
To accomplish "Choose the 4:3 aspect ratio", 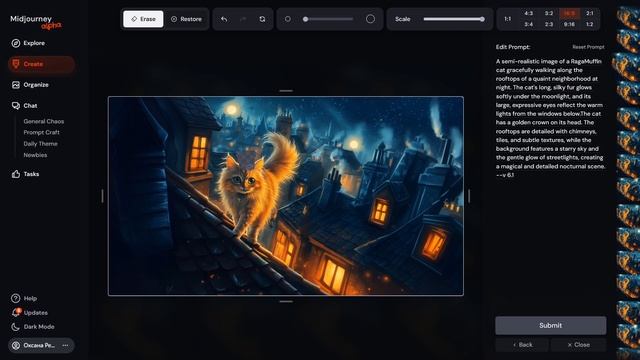I will pos(529,13).
